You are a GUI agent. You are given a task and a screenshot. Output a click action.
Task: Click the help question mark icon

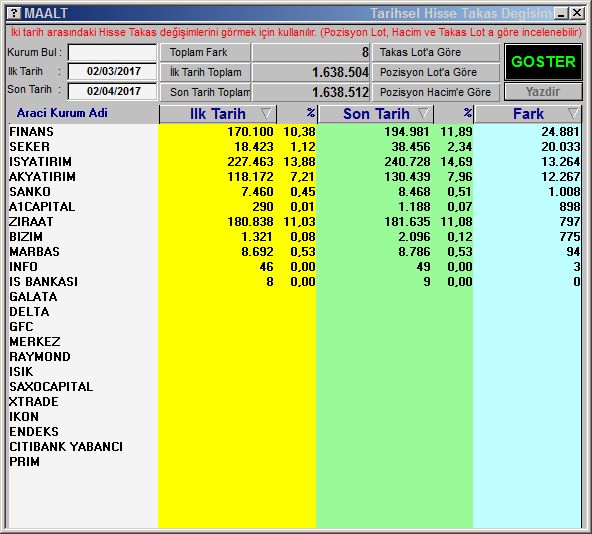tap(14, 13)
